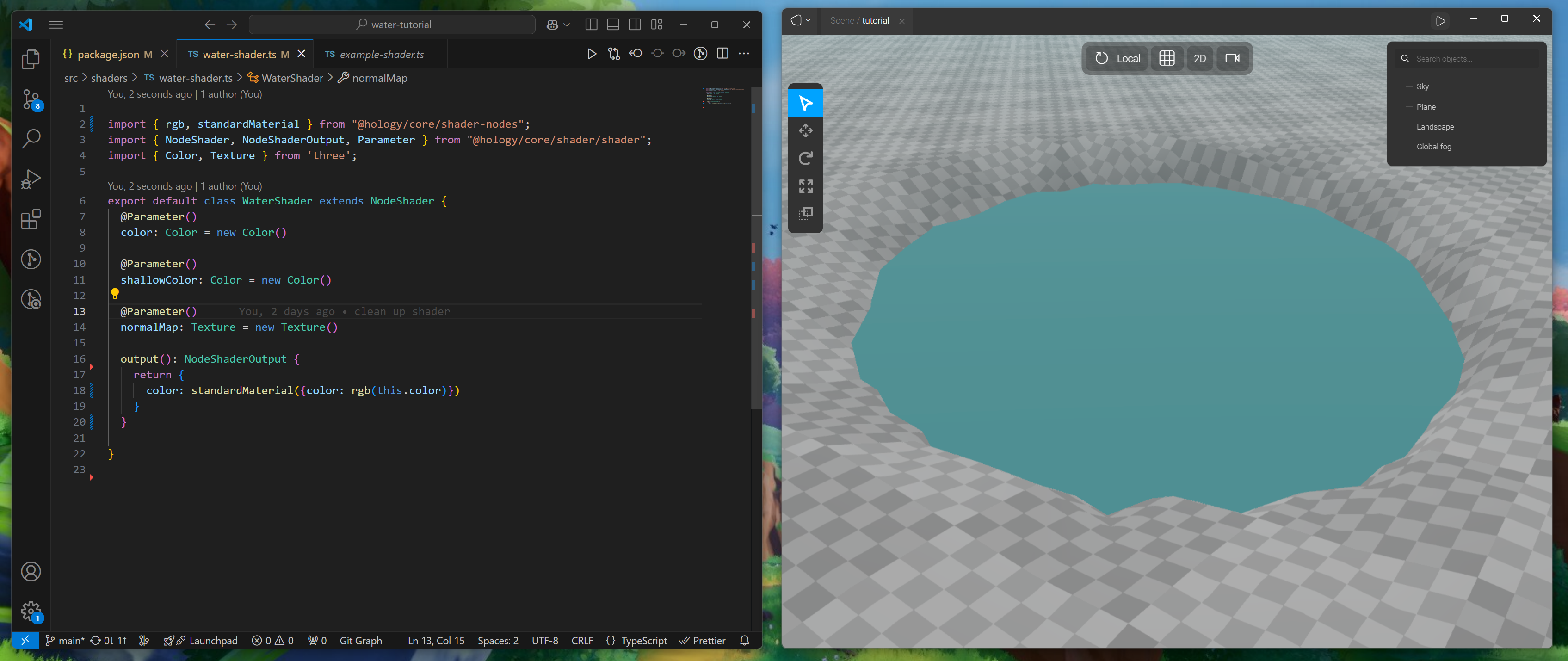Viewport: 1568px width, 661px height.
Task: Click the Git Graph status bar button
Action: 360,640
